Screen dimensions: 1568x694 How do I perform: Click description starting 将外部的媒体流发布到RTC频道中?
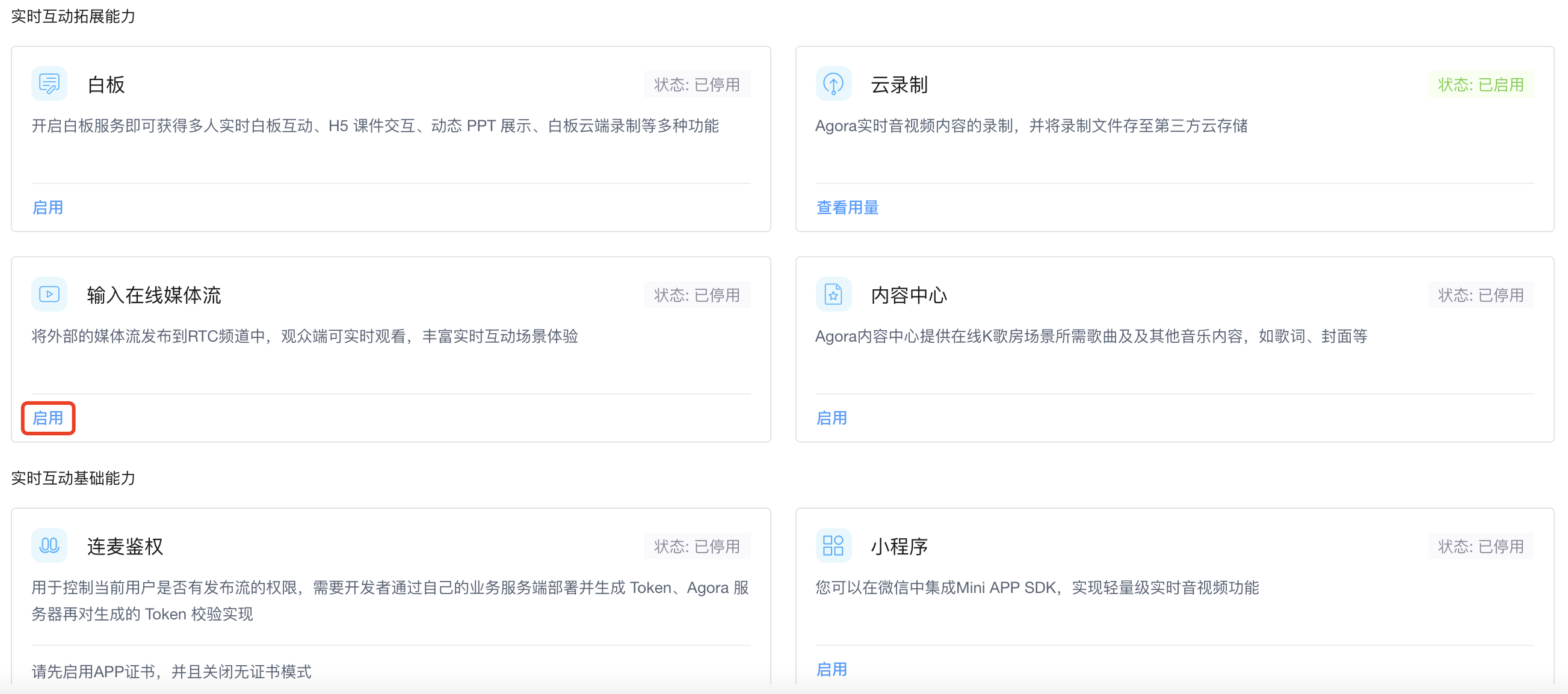point(304,336)
